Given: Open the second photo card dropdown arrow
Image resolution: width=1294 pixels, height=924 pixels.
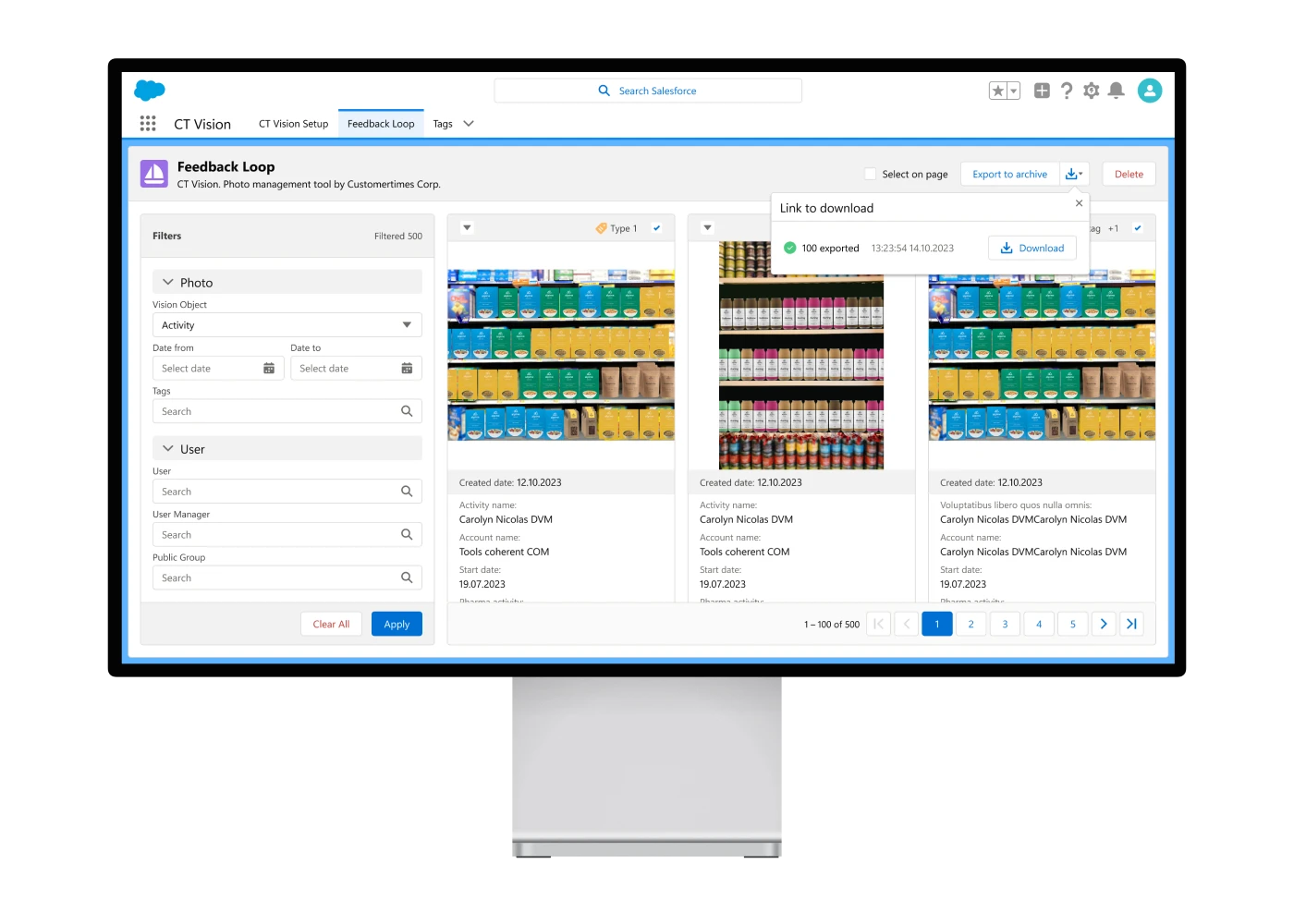Looking at the screenshot, I should point(707,228).
